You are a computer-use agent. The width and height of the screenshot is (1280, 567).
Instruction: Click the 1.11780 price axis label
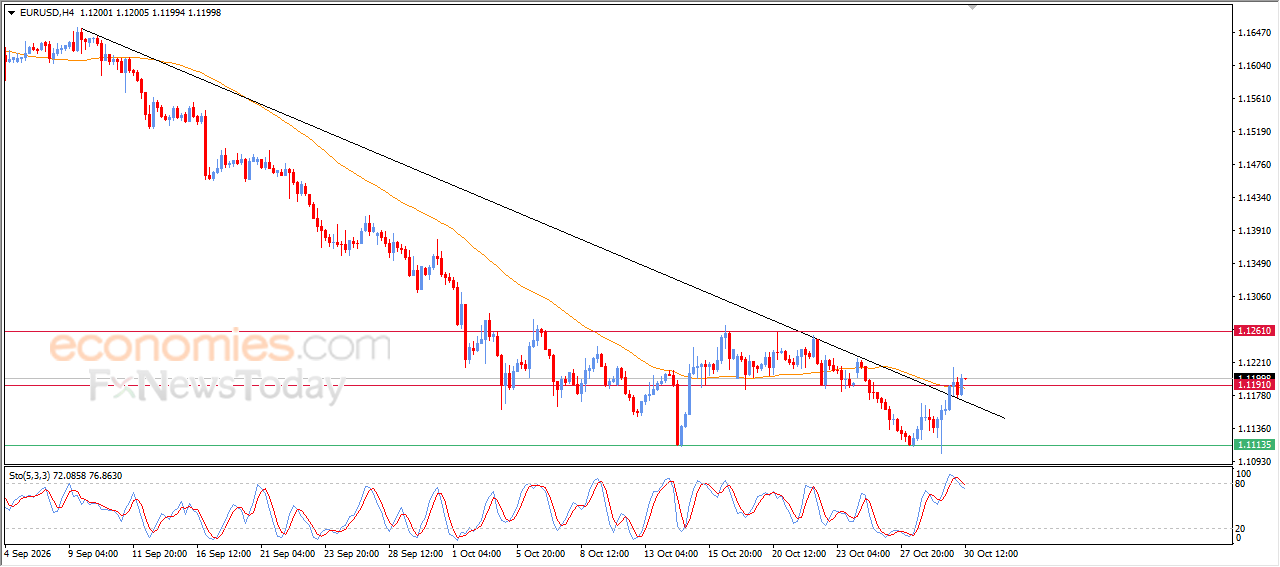click(x=1253, y=396)
